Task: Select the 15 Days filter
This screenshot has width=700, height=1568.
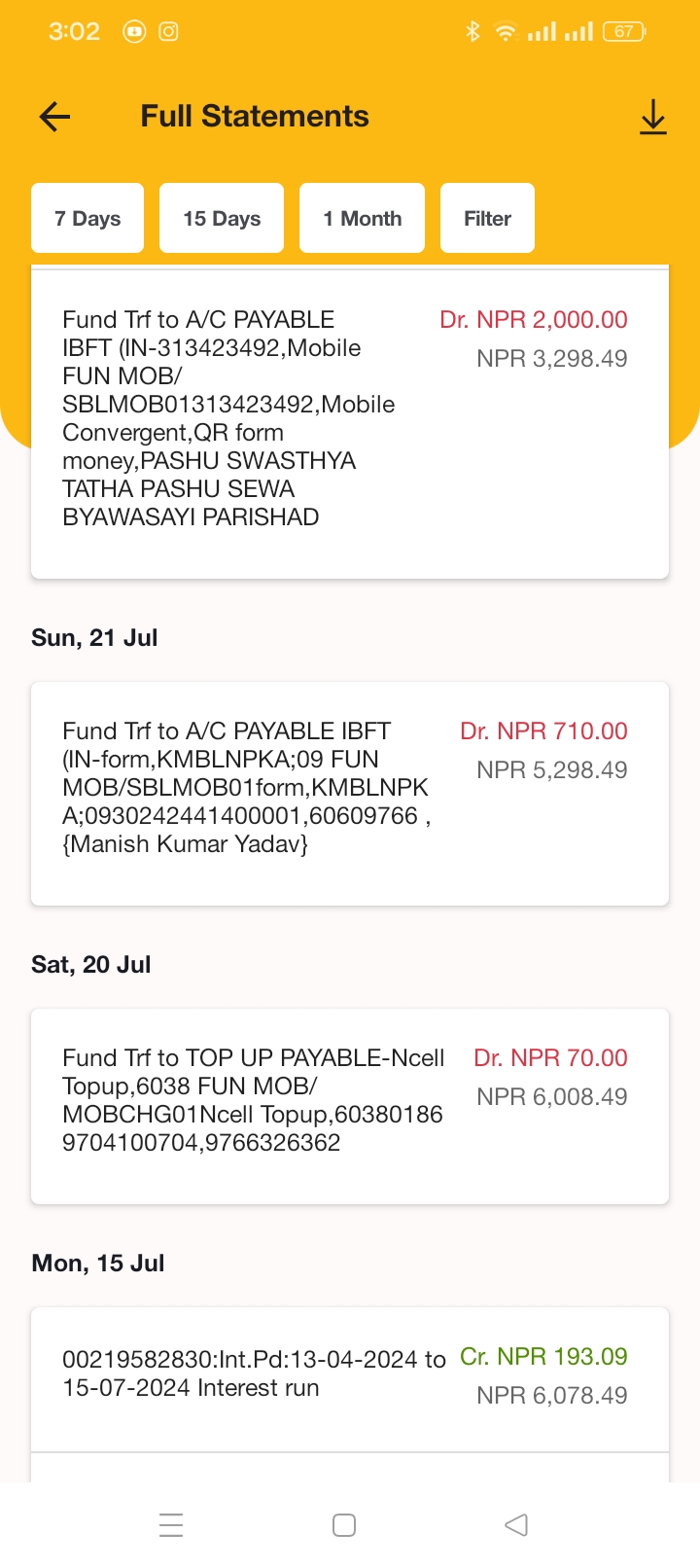Action: coord(222,218)
